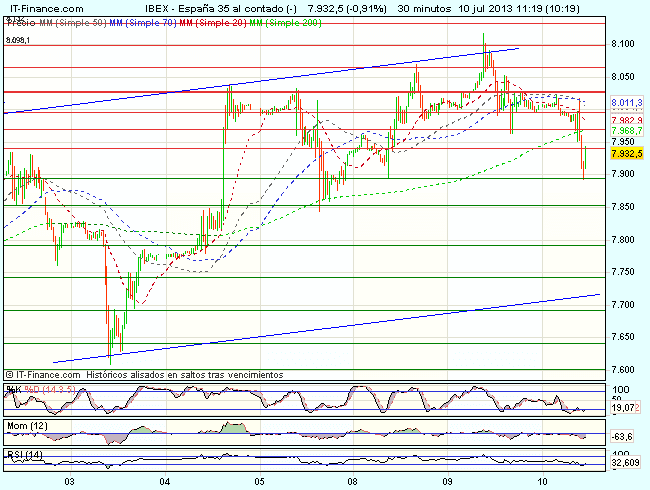
Task: Click the -63,6 momentum value box
Action: [621, 437]
